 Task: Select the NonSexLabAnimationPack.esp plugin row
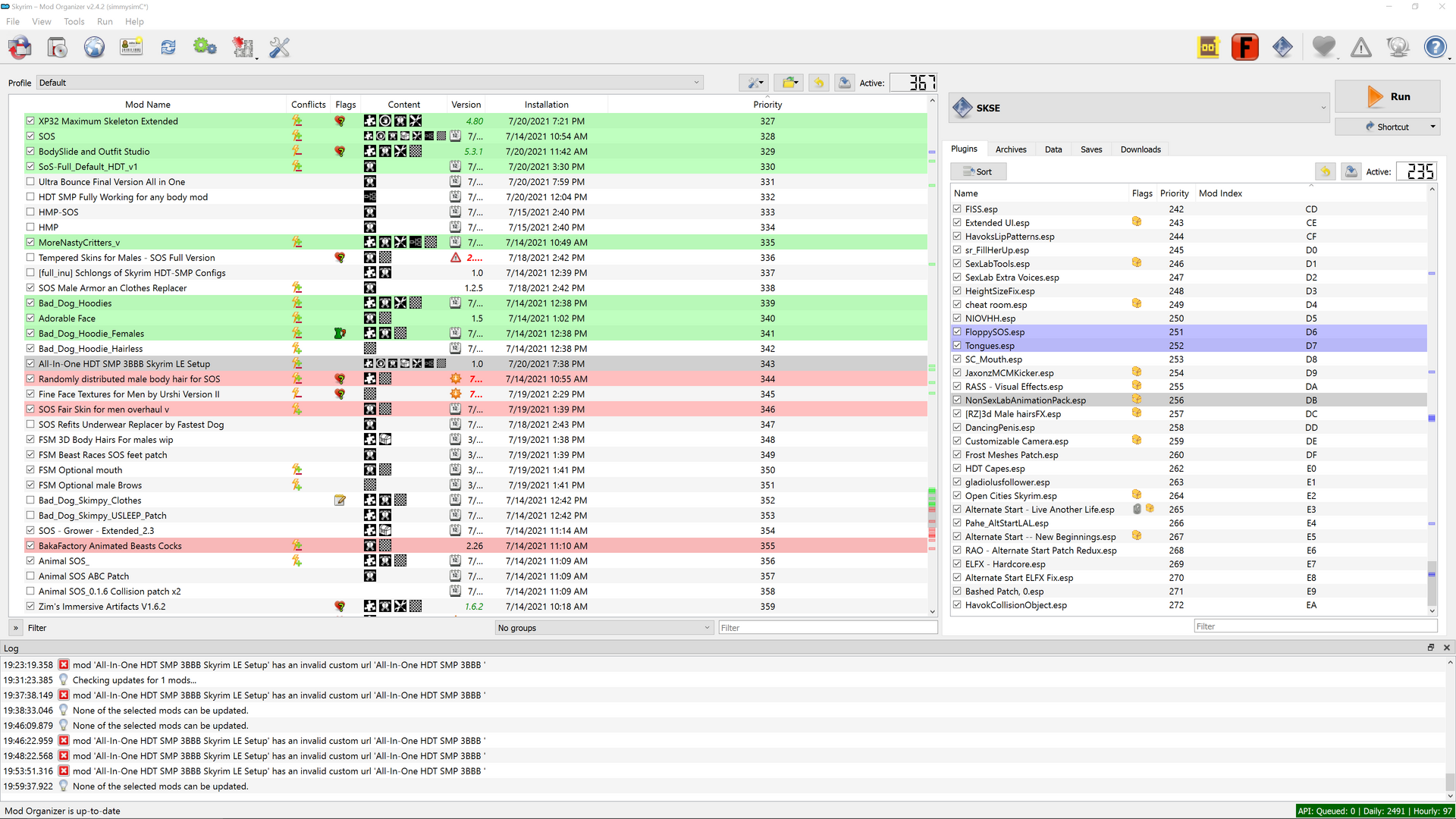pos(1188,400)
